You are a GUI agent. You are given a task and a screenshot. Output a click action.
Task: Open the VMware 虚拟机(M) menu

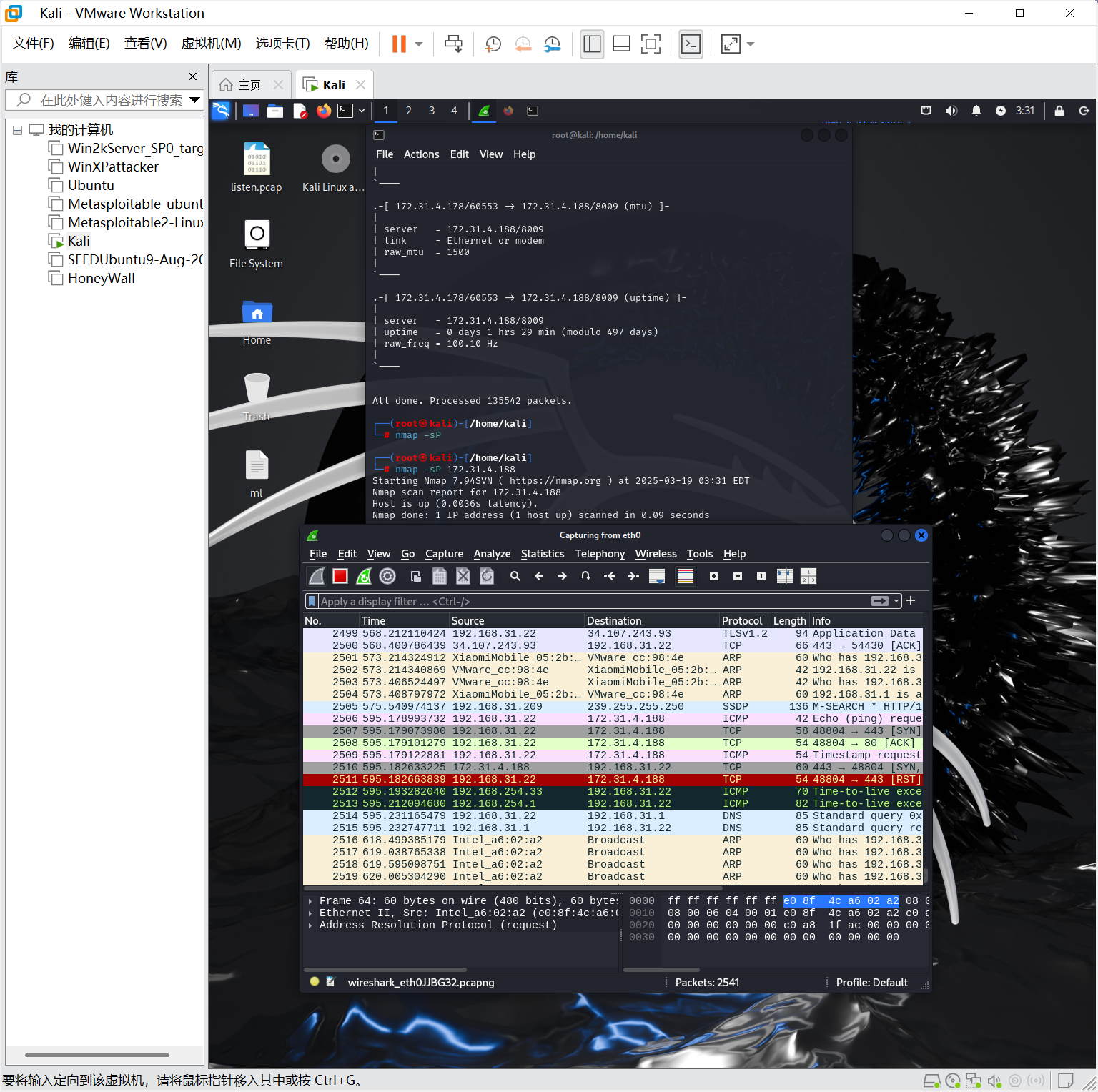point(211,44)
